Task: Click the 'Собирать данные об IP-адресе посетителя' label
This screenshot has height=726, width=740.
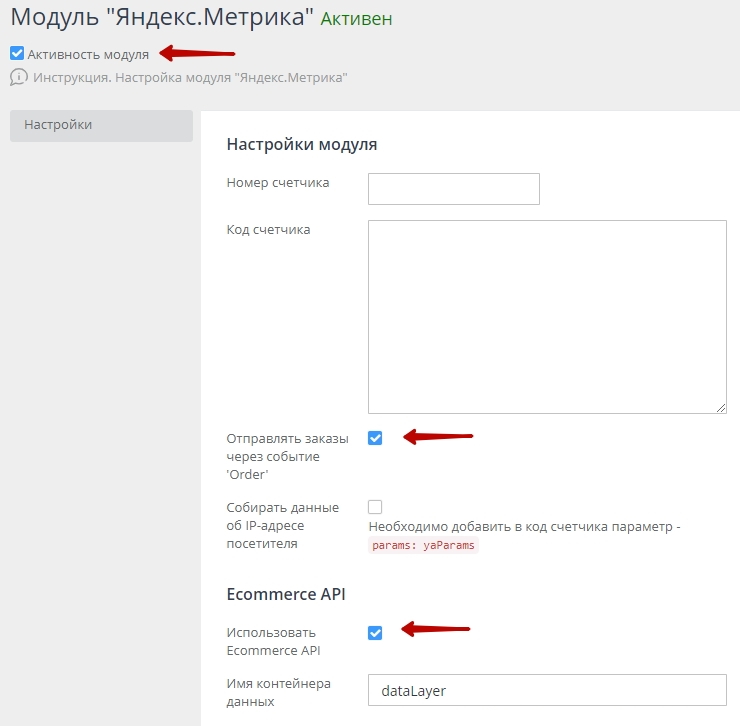Action: (283, 525)
